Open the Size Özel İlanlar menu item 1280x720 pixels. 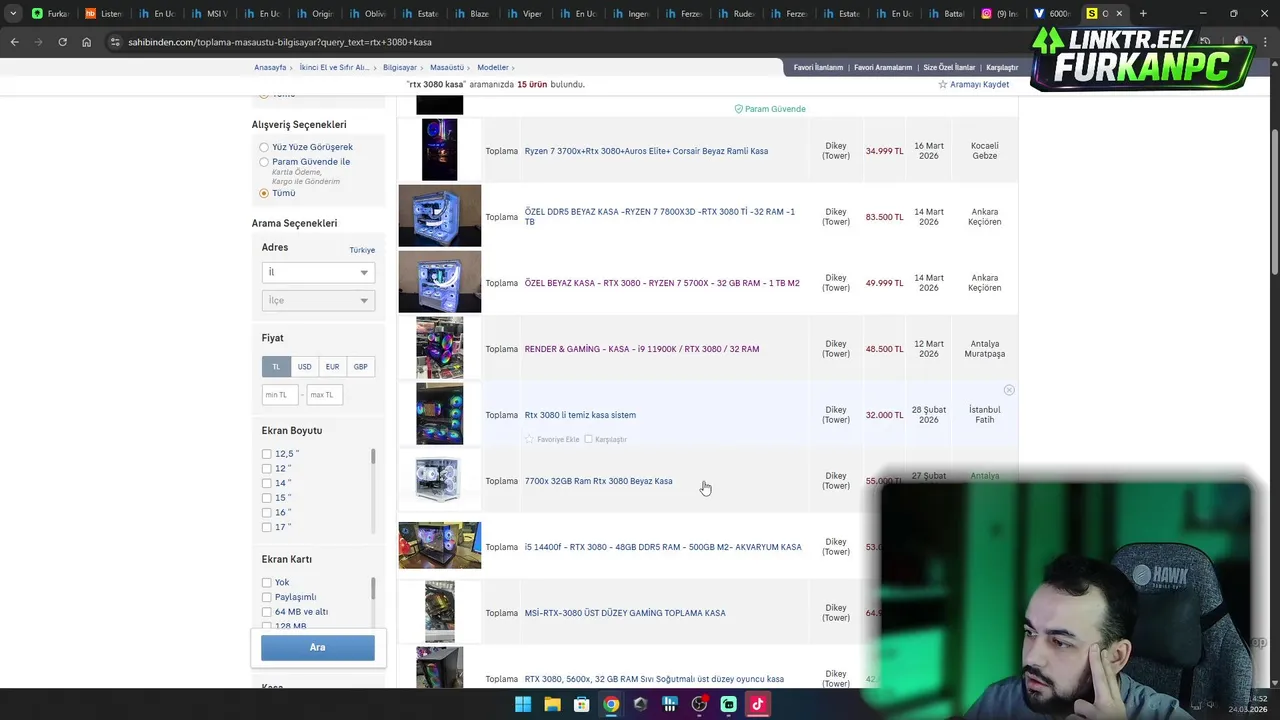pos(949,68)
